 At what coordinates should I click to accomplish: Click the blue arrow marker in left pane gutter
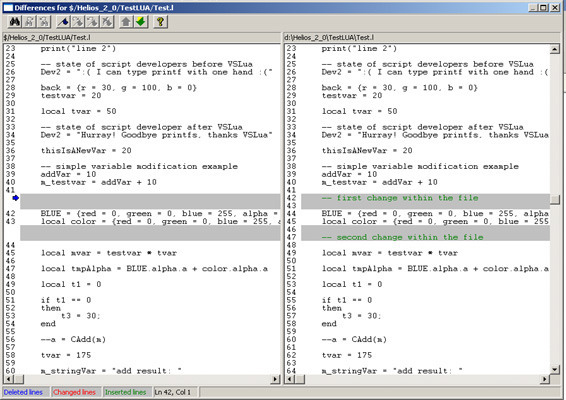coord(16,198)
